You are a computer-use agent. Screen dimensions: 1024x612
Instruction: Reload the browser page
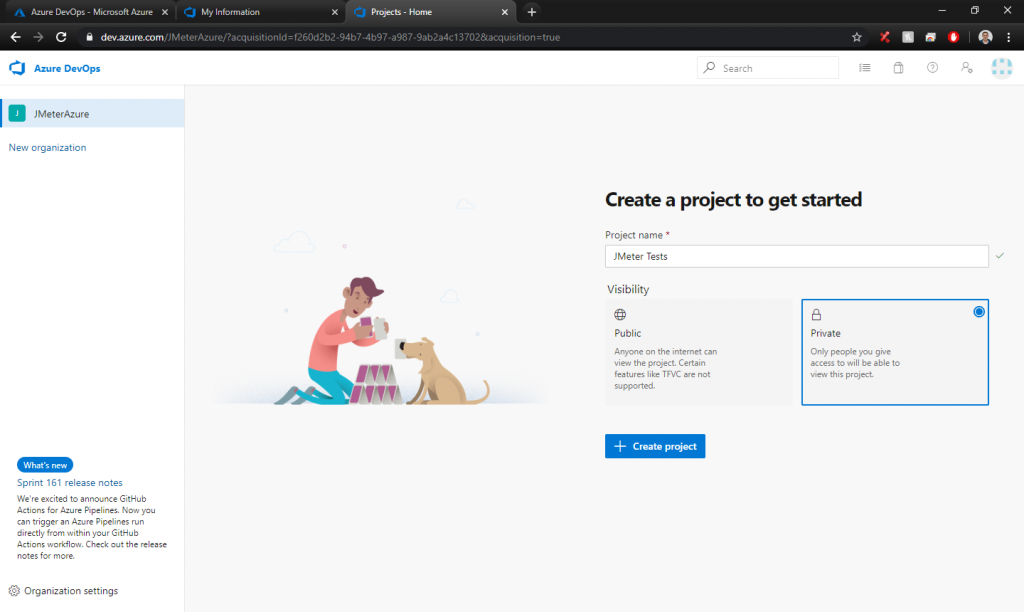(x=61, y=37)
